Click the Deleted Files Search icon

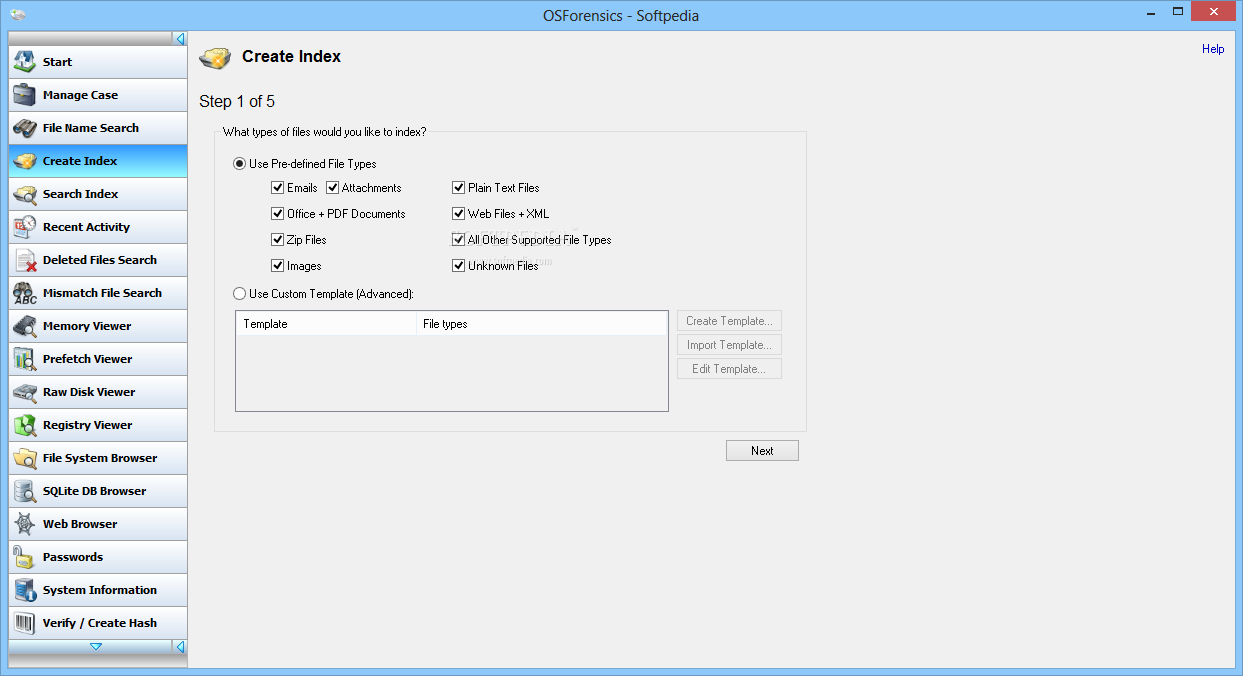click(x=25, y=260)
